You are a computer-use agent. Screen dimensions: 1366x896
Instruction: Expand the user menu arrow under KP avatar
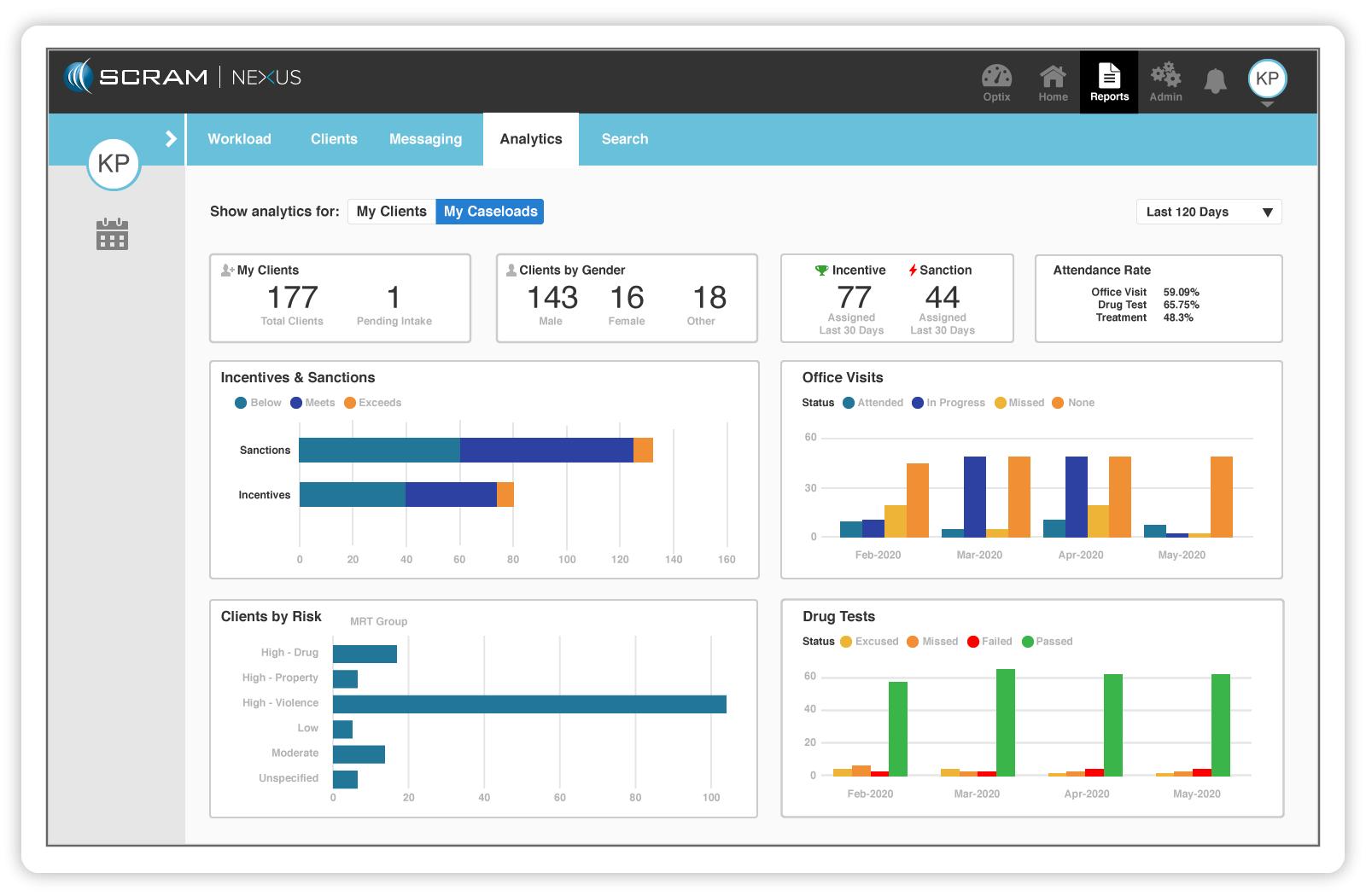[x=1267, y=104]
